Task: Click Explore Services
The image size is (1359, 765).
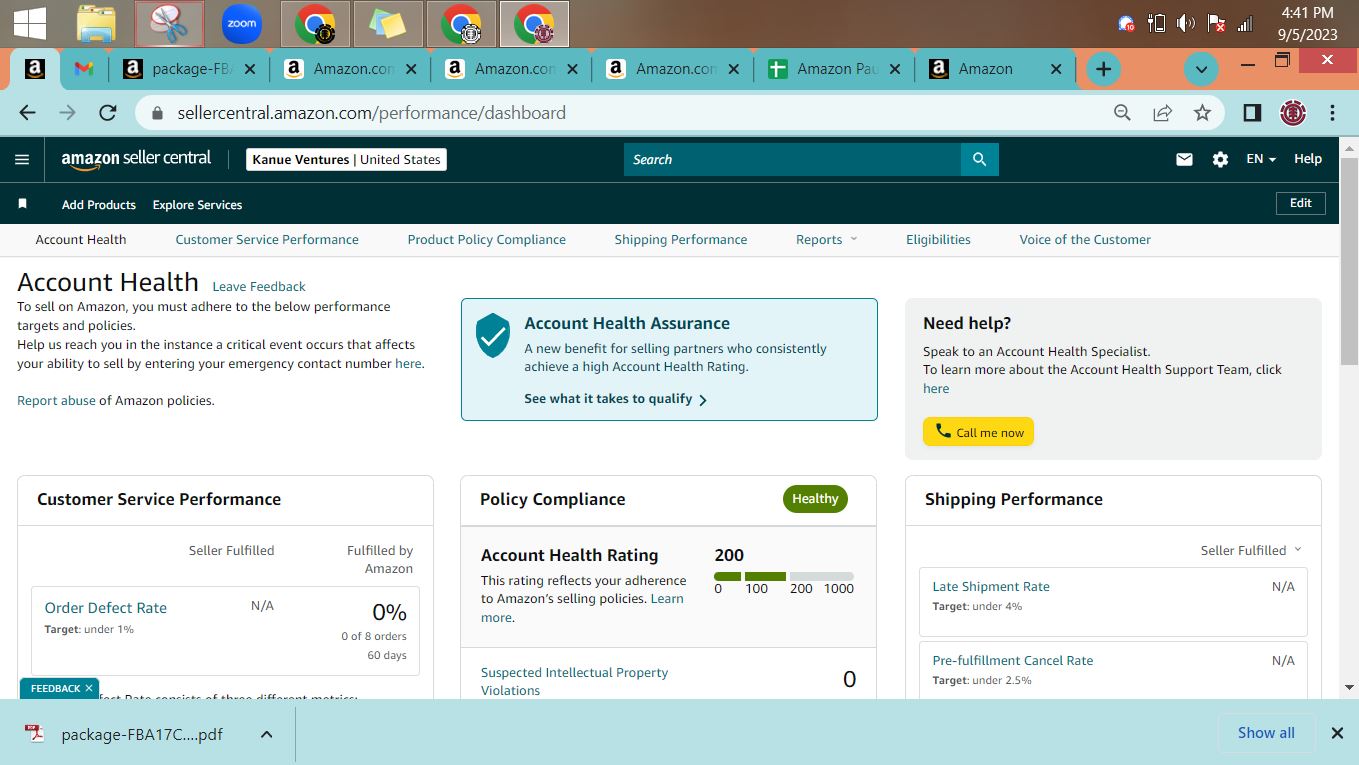Action: (197, 204)
